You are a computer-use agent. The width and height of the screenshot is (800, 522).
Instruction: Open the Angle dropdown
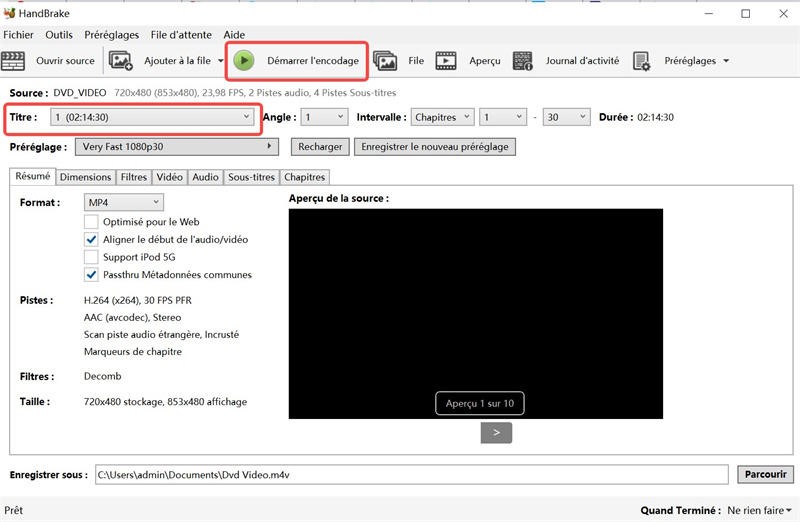(x=324, y=117)
